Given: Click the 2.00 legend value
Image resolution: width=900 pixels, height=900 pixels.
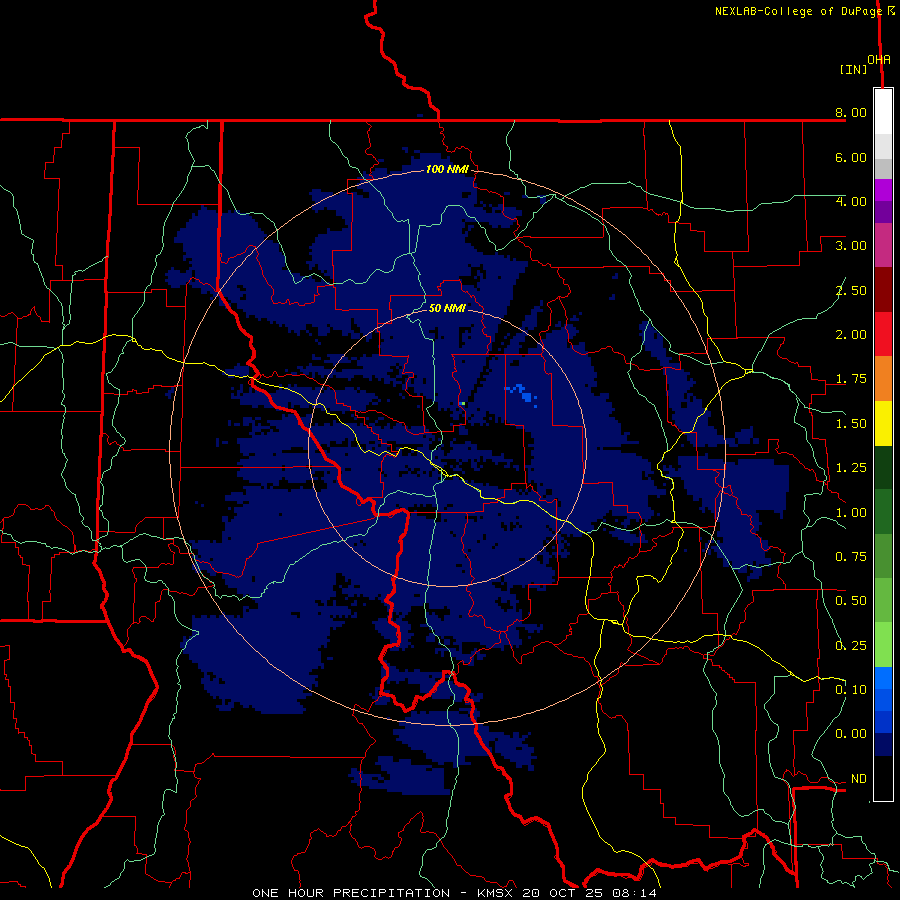Looking at the screenshot, I should tap(851, 335).
